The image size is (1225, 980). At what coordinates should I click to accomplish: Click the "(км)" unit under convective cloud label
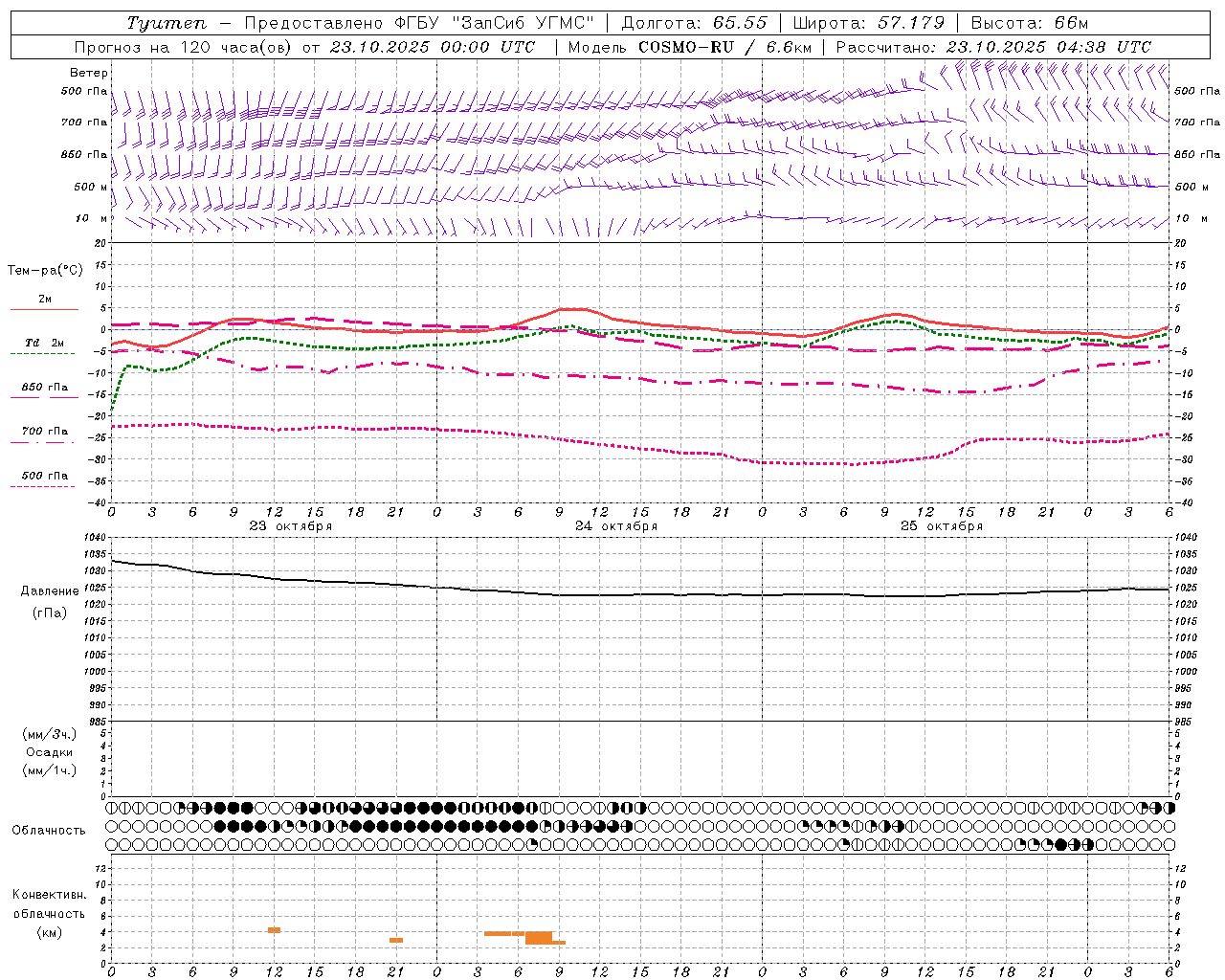[x=49, y=932]
